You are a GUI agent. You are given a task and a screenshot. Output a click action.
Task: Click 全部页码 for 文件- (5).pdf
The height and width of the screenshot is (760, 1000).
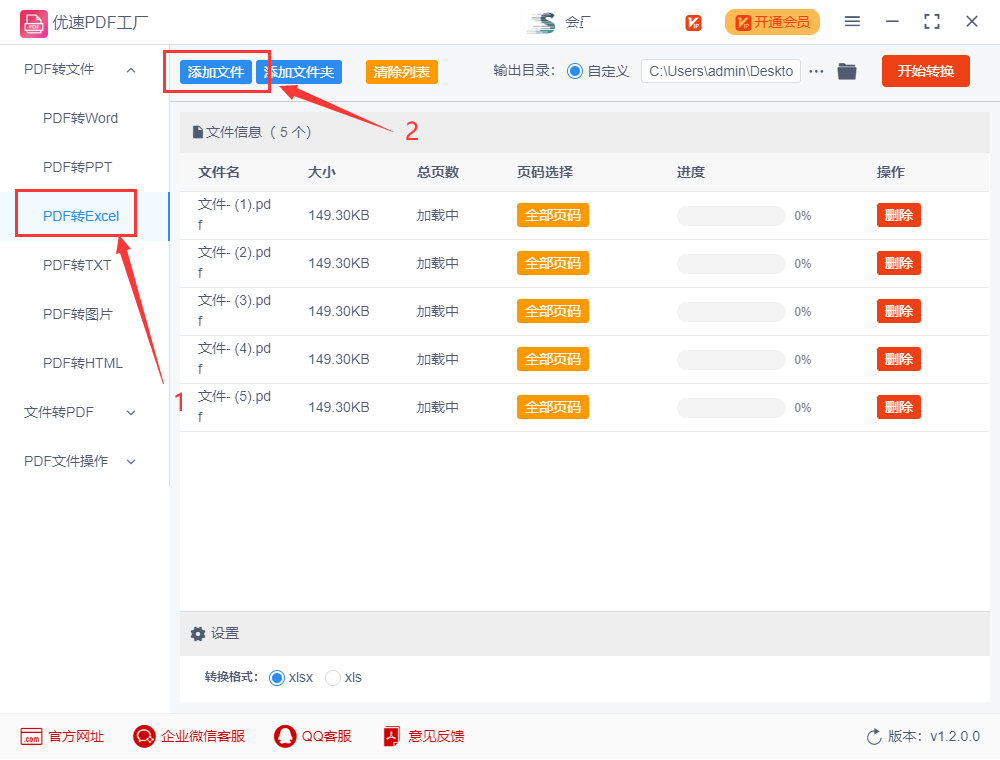coord(553,407)
